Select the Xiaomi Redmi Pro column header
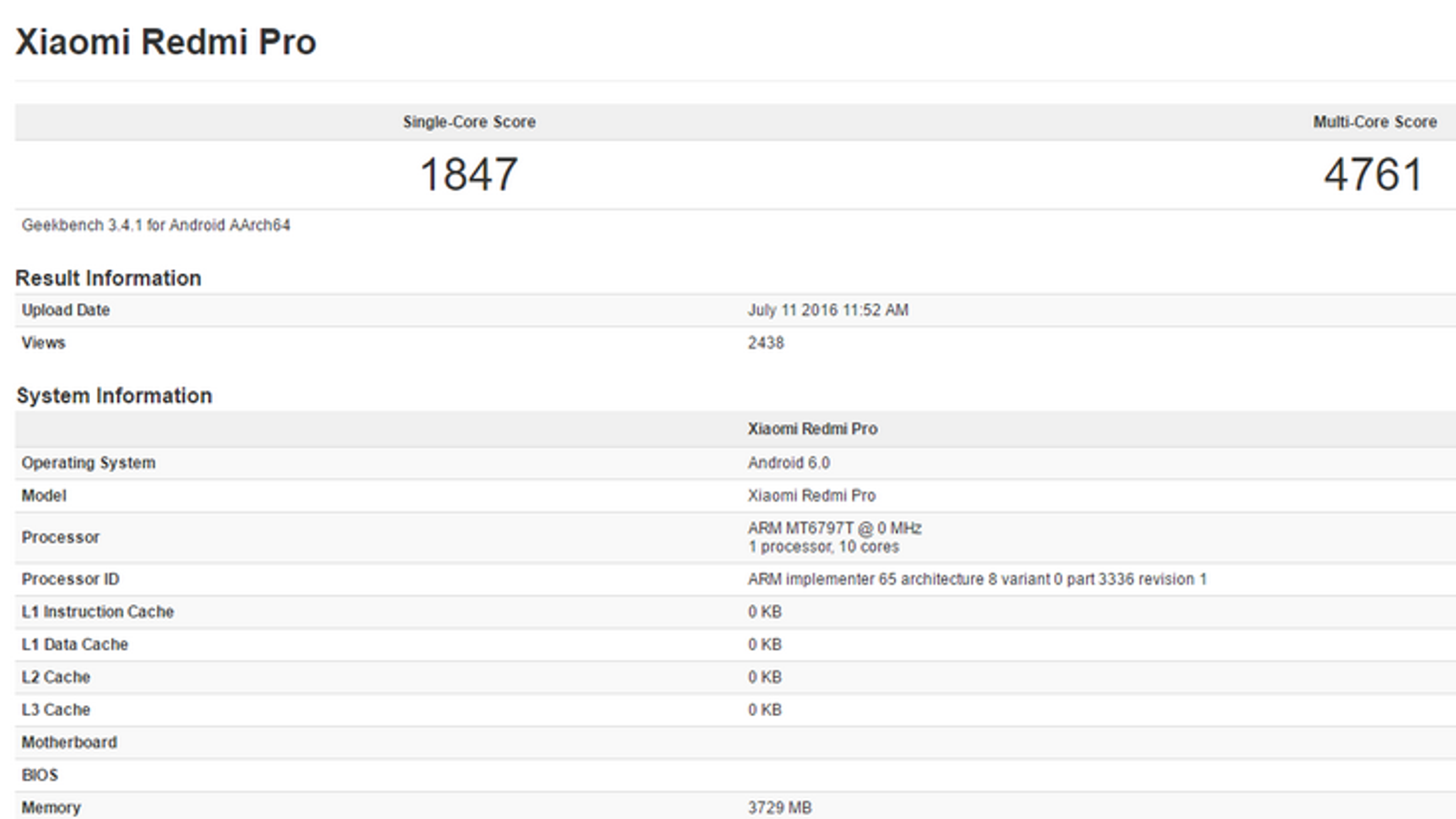Screen dimensions: 1456x819 813,429
